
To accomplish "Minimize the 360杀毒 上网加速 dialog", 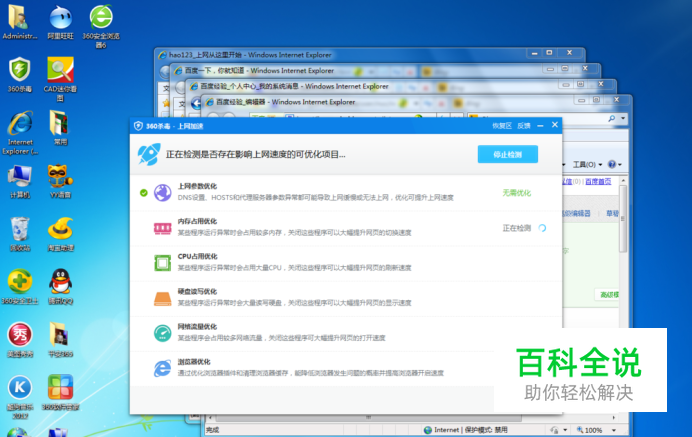I will [x=540, y=126].
